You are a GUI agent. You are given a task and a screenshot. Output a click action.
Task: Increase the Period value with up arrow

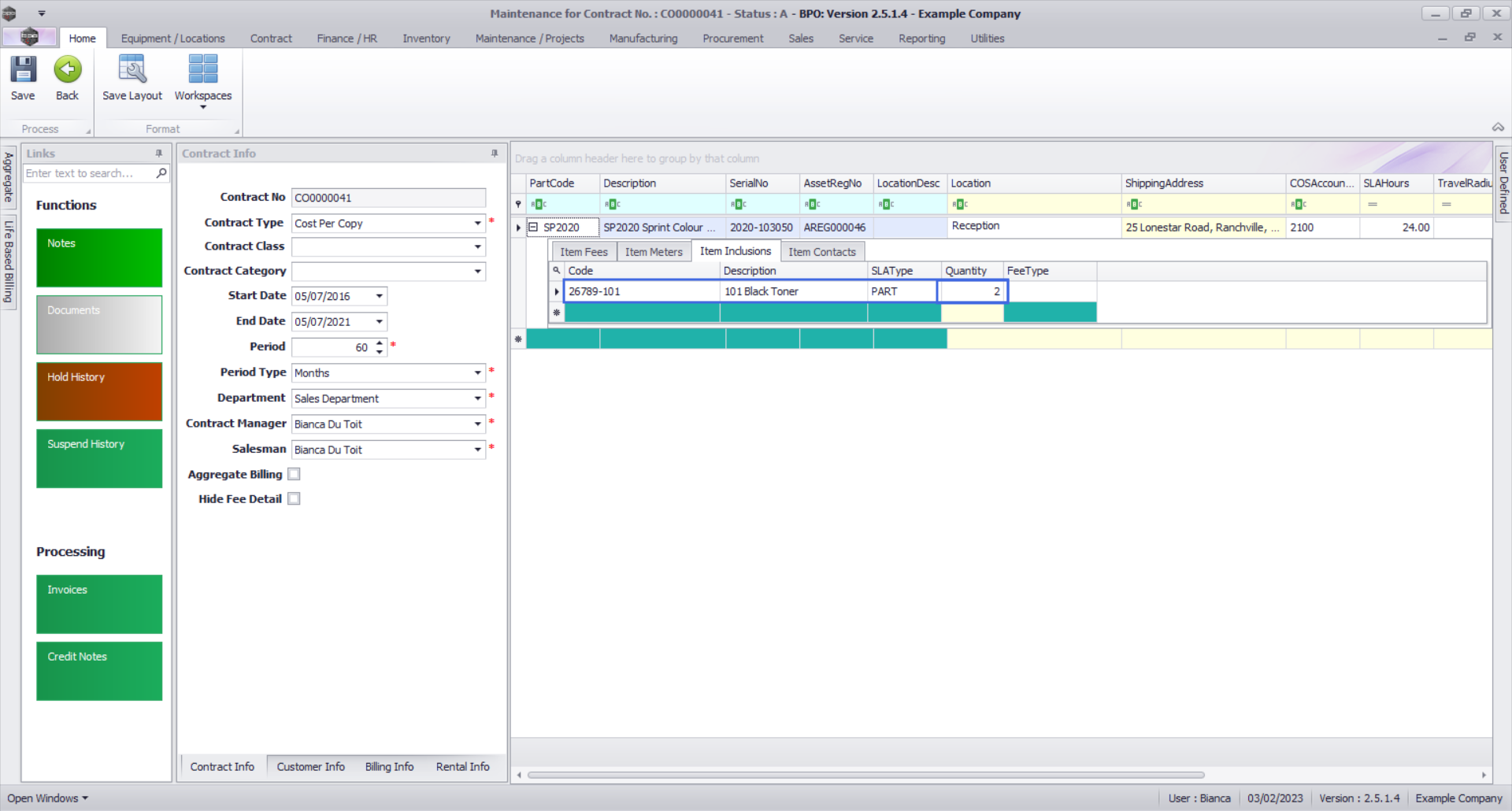pyautogui.click(x=380, y=343)
